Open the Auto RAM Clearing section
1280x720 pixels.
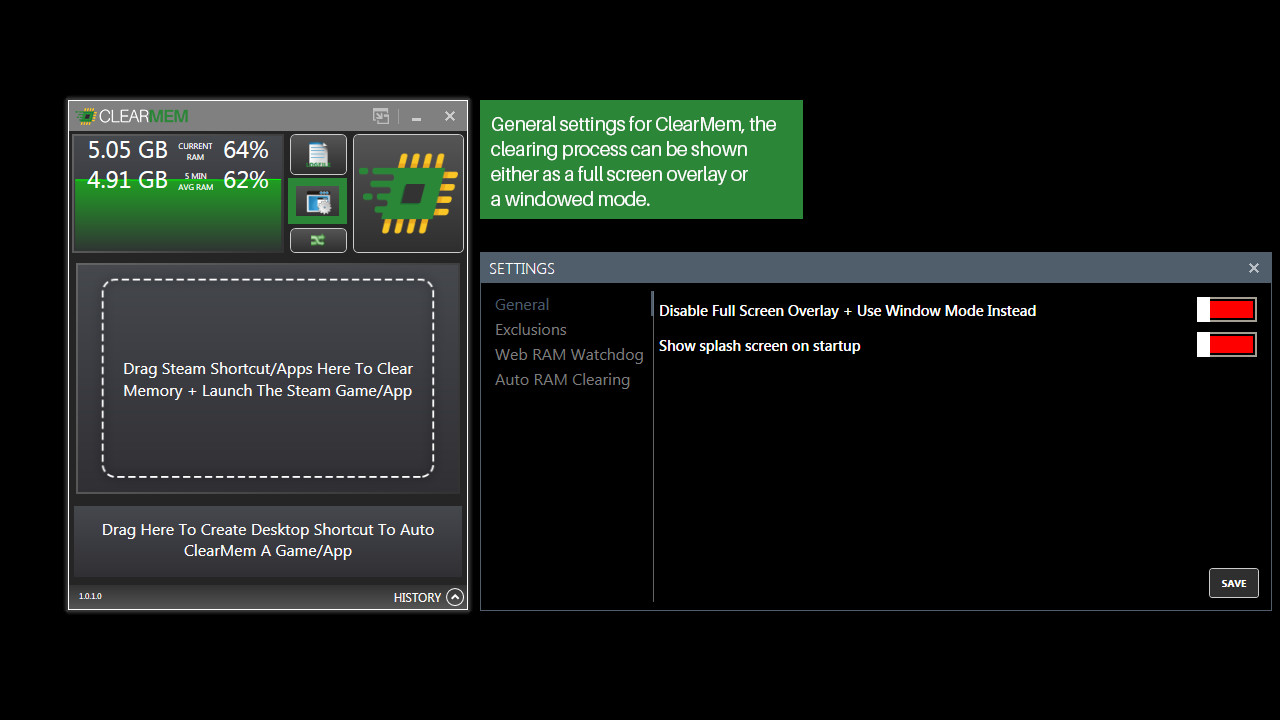[562, 379]
